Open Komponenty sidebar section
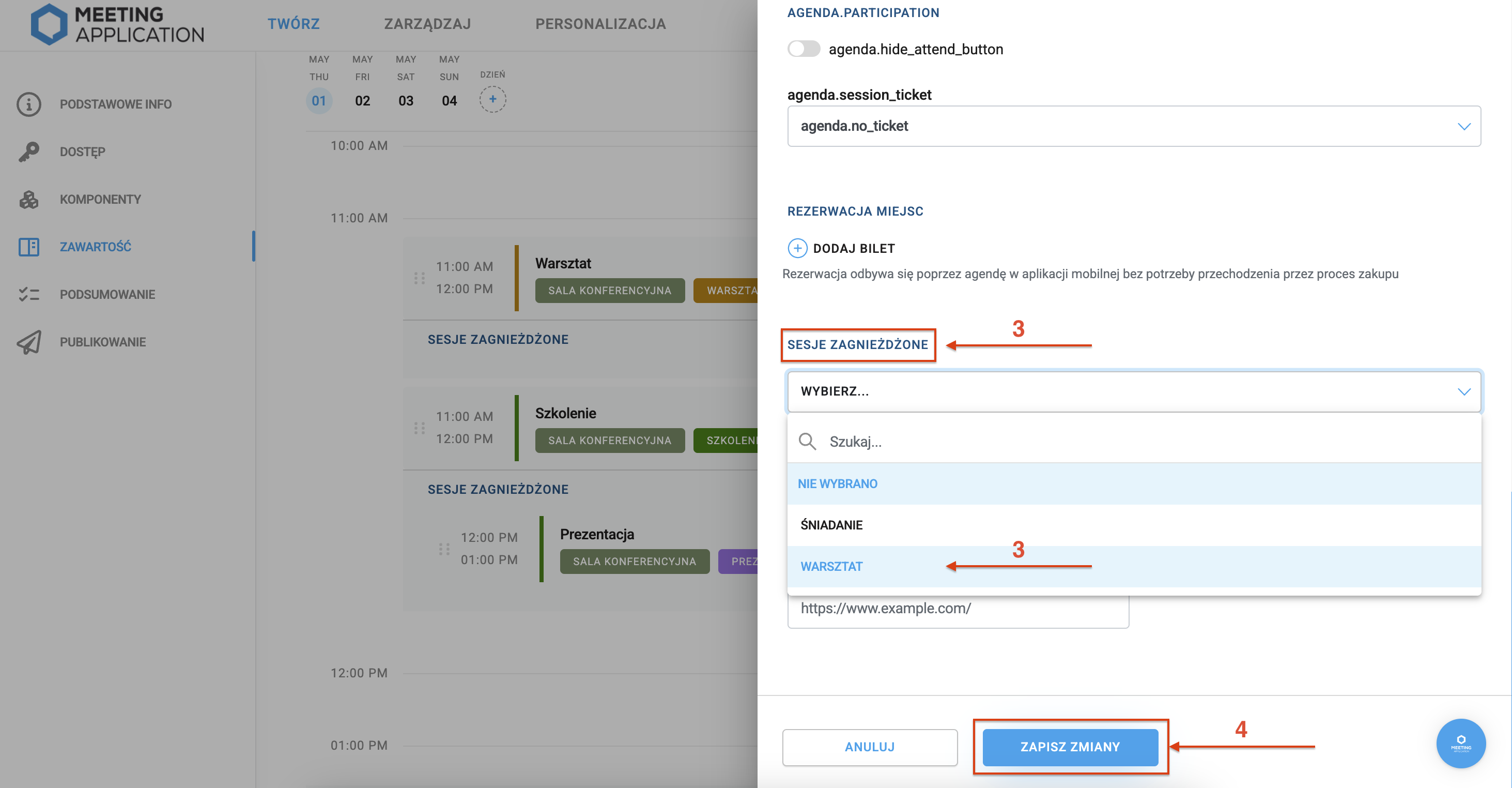Screen dimensions: 1512x788 pyautogui.click(x=100, y=199)
